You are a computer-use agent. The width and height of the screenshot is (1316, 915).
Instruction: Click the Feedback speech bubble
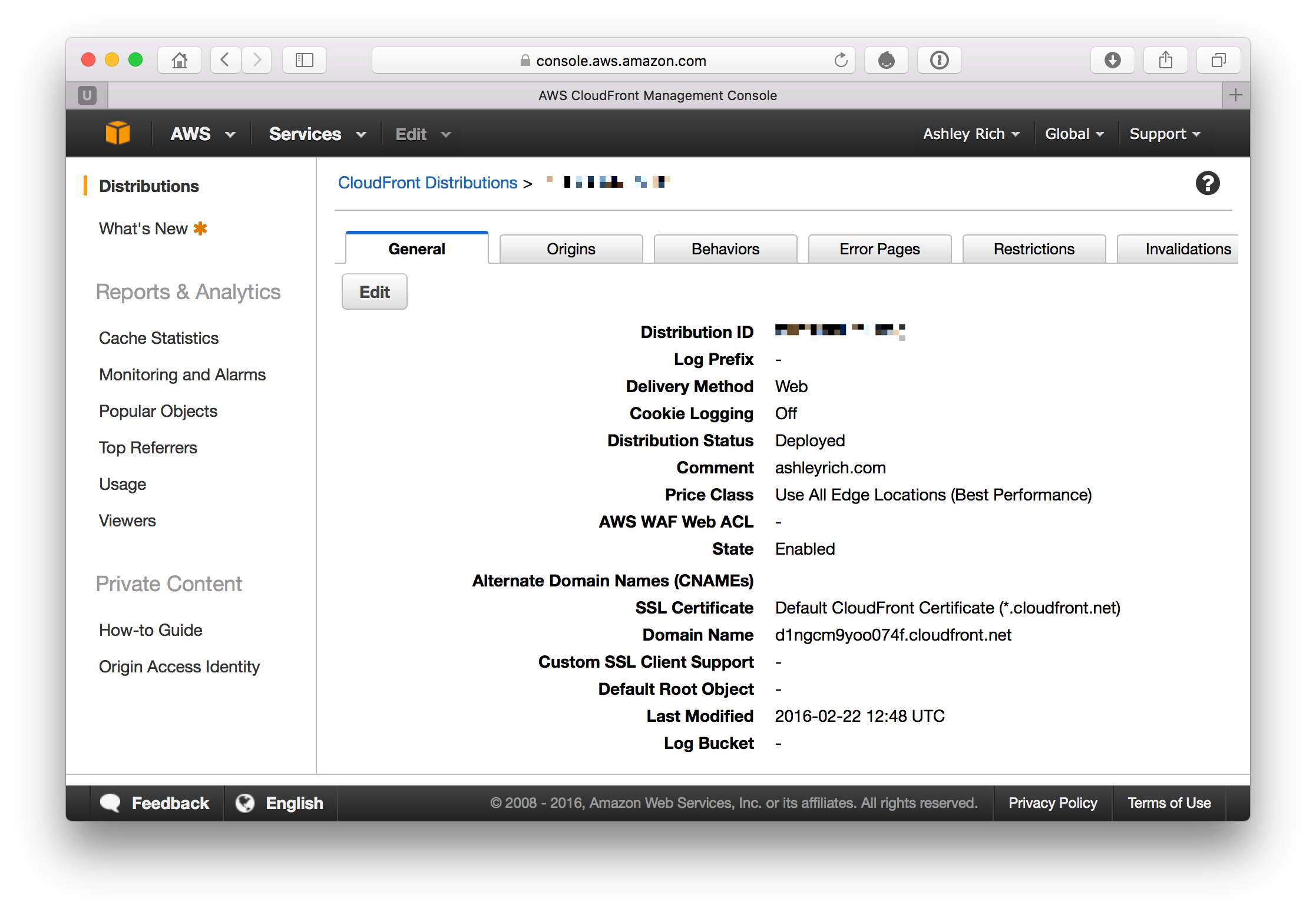click(x=111, y=803)
